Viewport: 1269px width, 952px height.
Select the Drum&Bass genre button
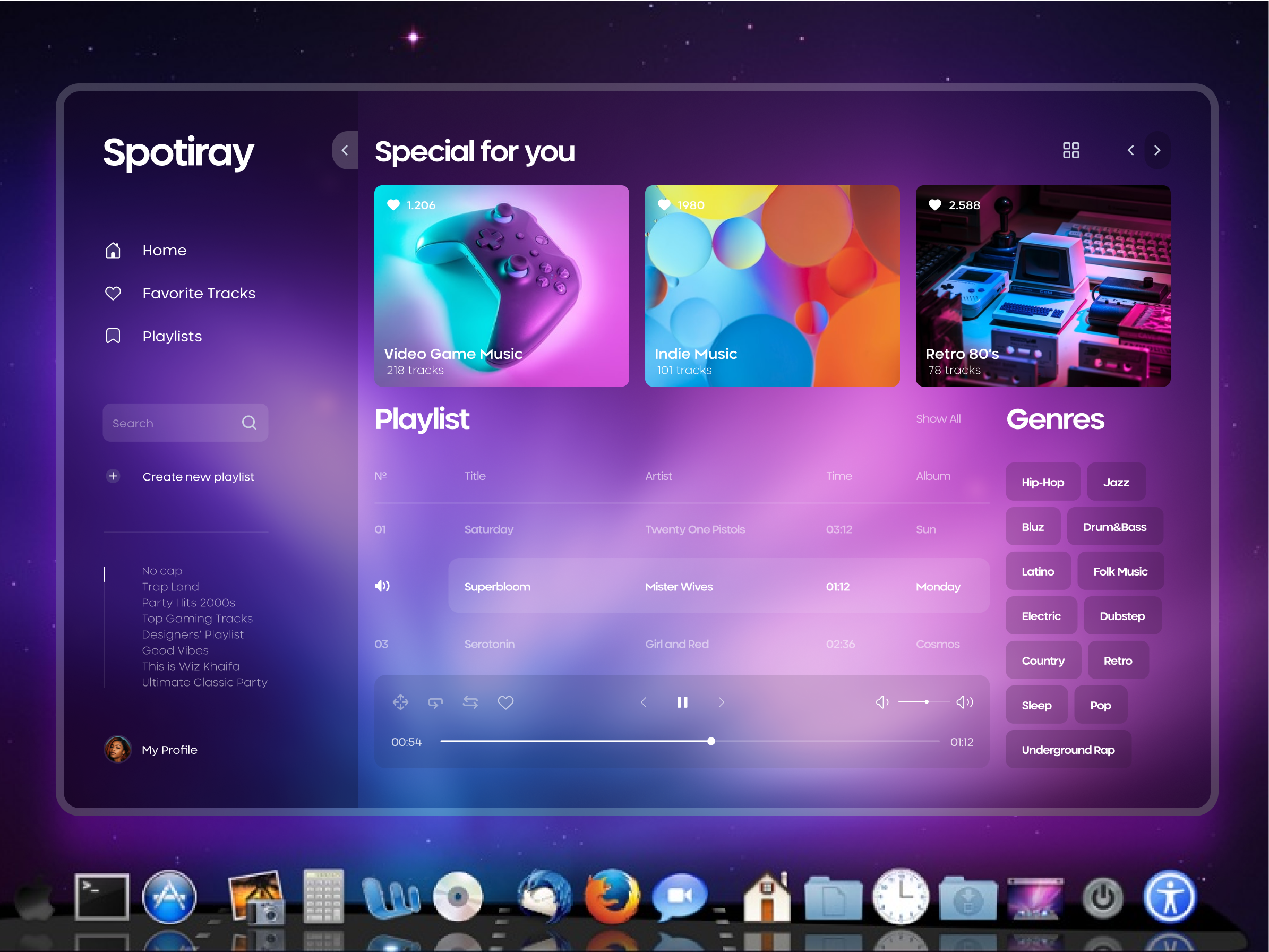[1114, 527]
